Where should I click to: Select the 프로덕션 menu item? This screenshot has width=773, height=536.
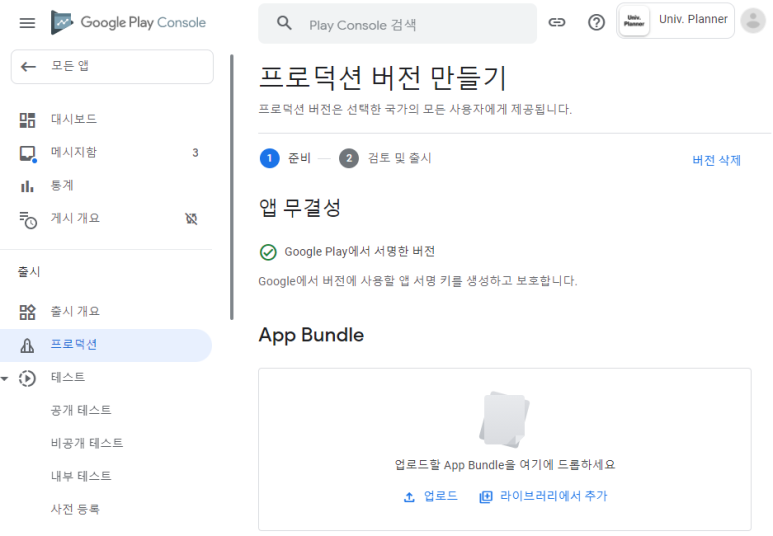pos(106,345)
